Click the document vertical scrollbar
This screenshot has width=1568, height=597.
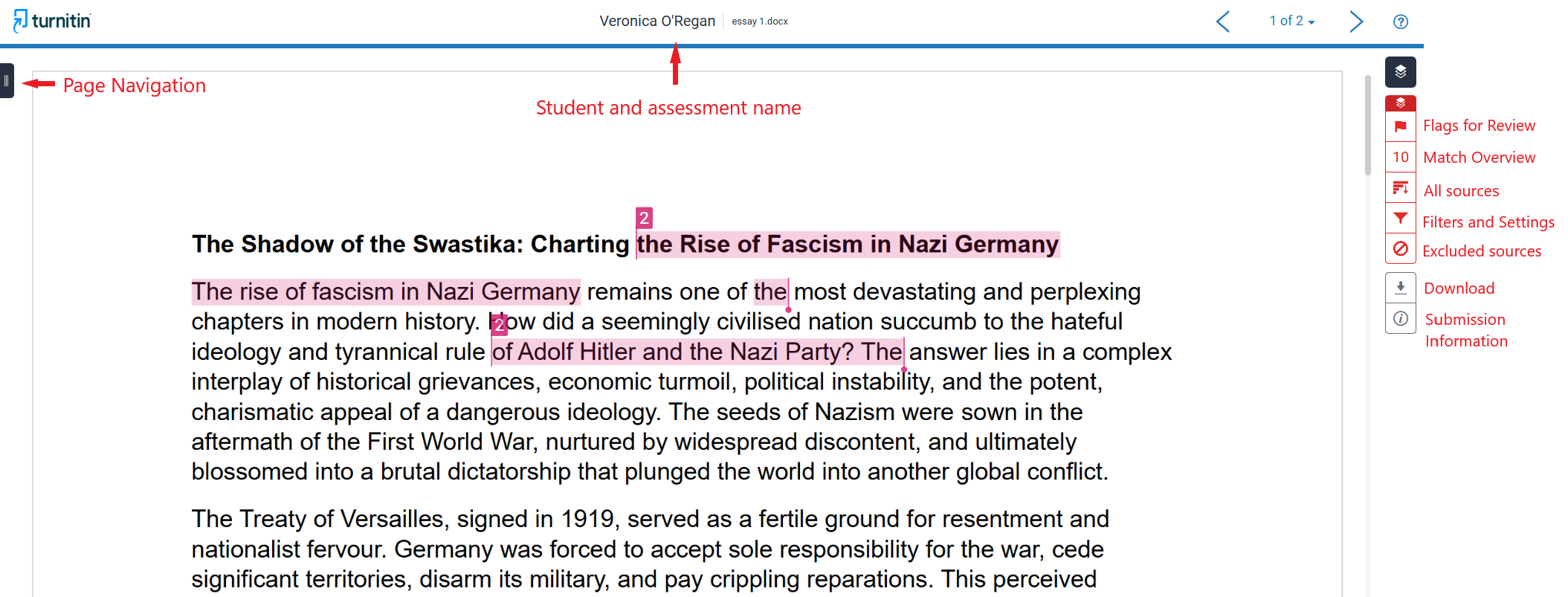(1367, 126)
